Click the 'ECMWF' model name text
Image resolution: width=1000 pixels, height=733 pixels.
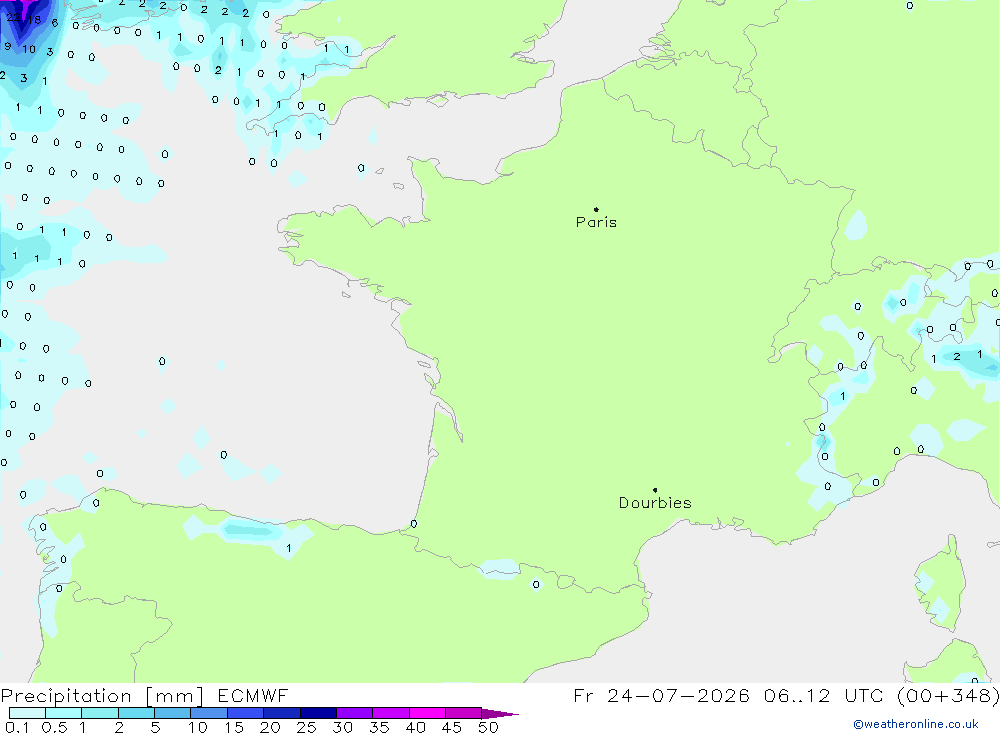click(x=253, y=695)
